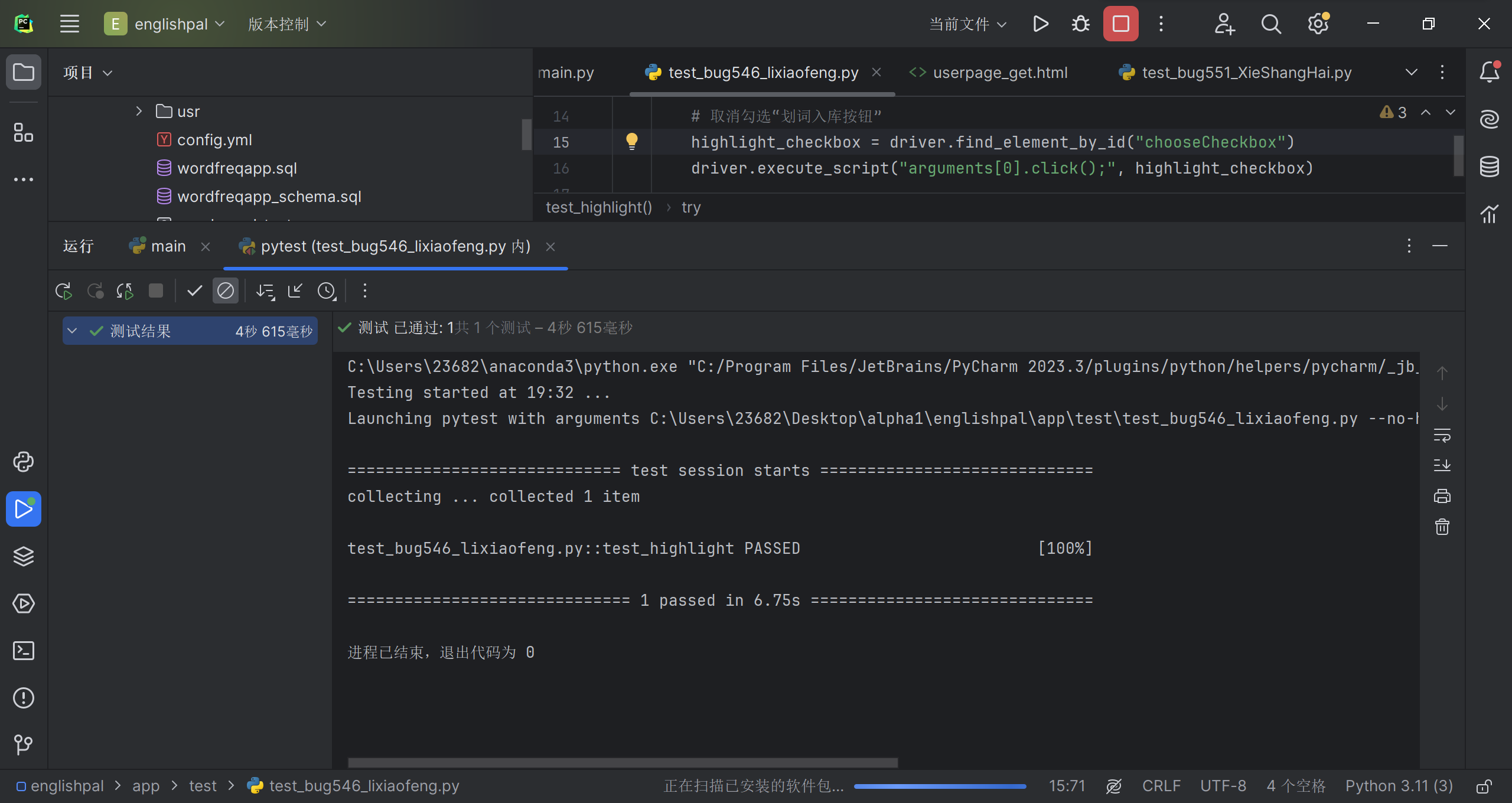Screen dimensions: 1512x803
Task: Click the Debug bug icon
Action: 1080,24
